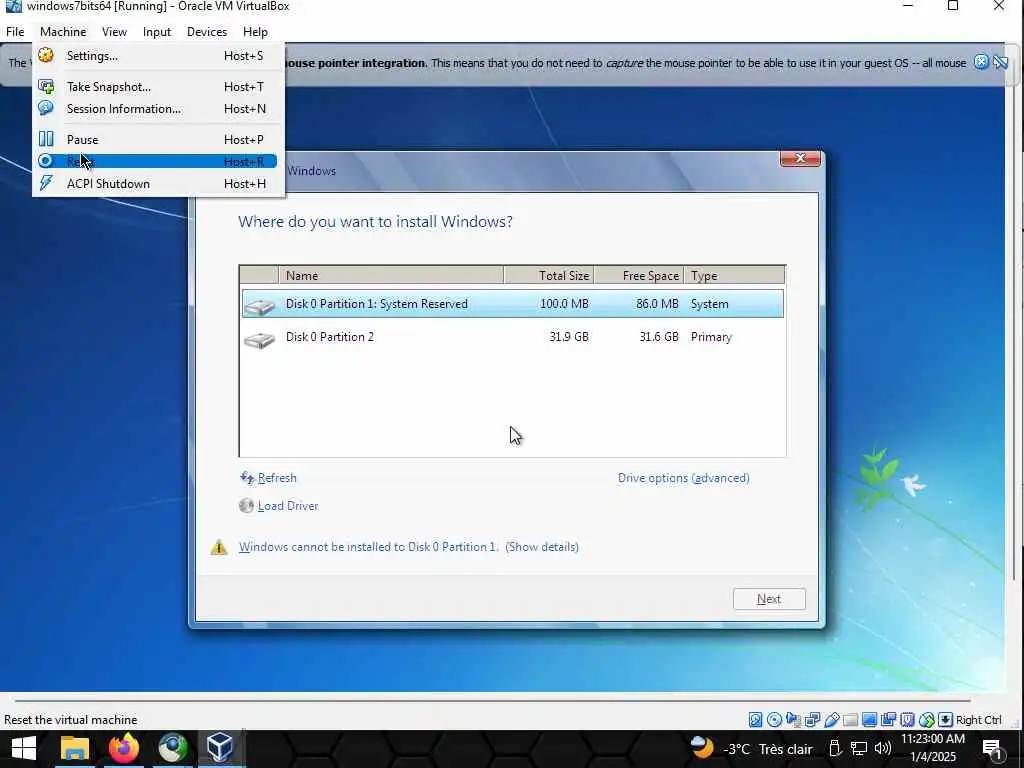Click the processor features status bar icon
Viewport: 1024px width, 768px height.
(x=907, y=720)
